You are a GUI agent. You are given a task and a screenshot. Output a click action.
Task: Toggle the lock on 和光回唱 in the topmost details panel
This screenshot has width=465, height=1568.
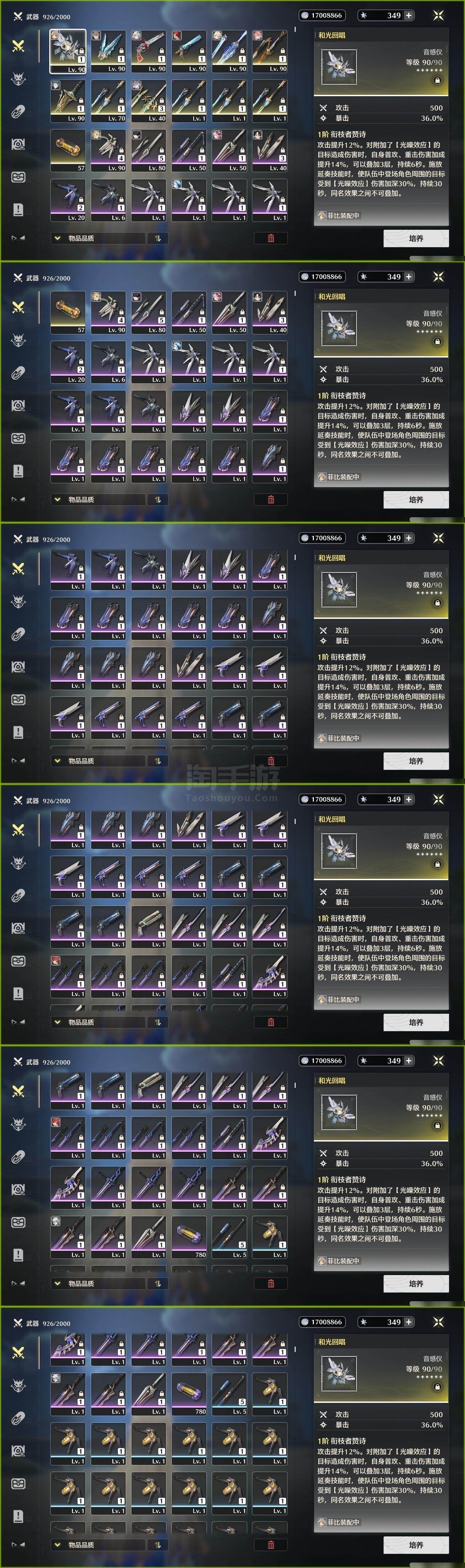[437, 80]
